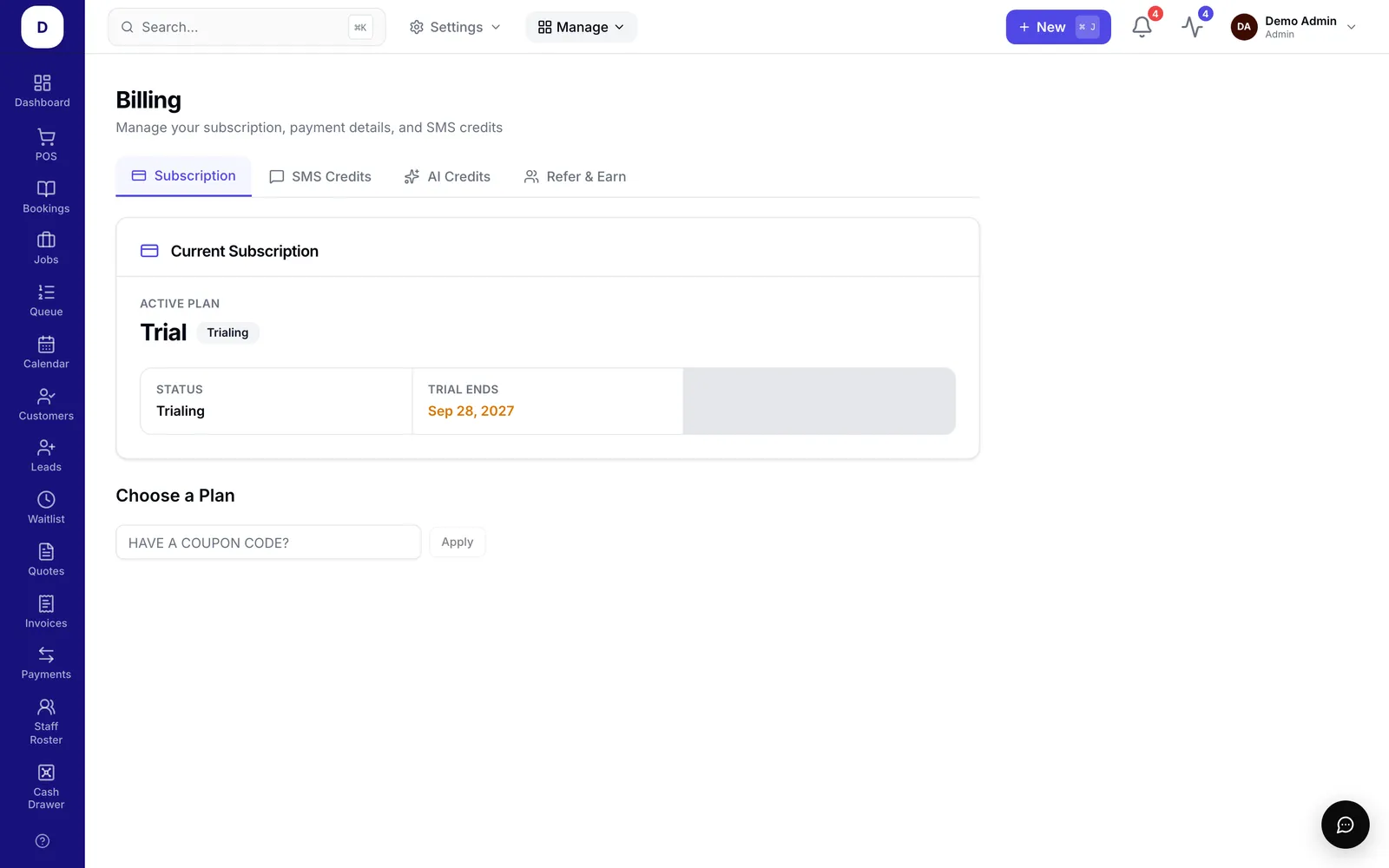Open Staff Roster page
Screen dimensions: 1389x868
pos(46,722)
